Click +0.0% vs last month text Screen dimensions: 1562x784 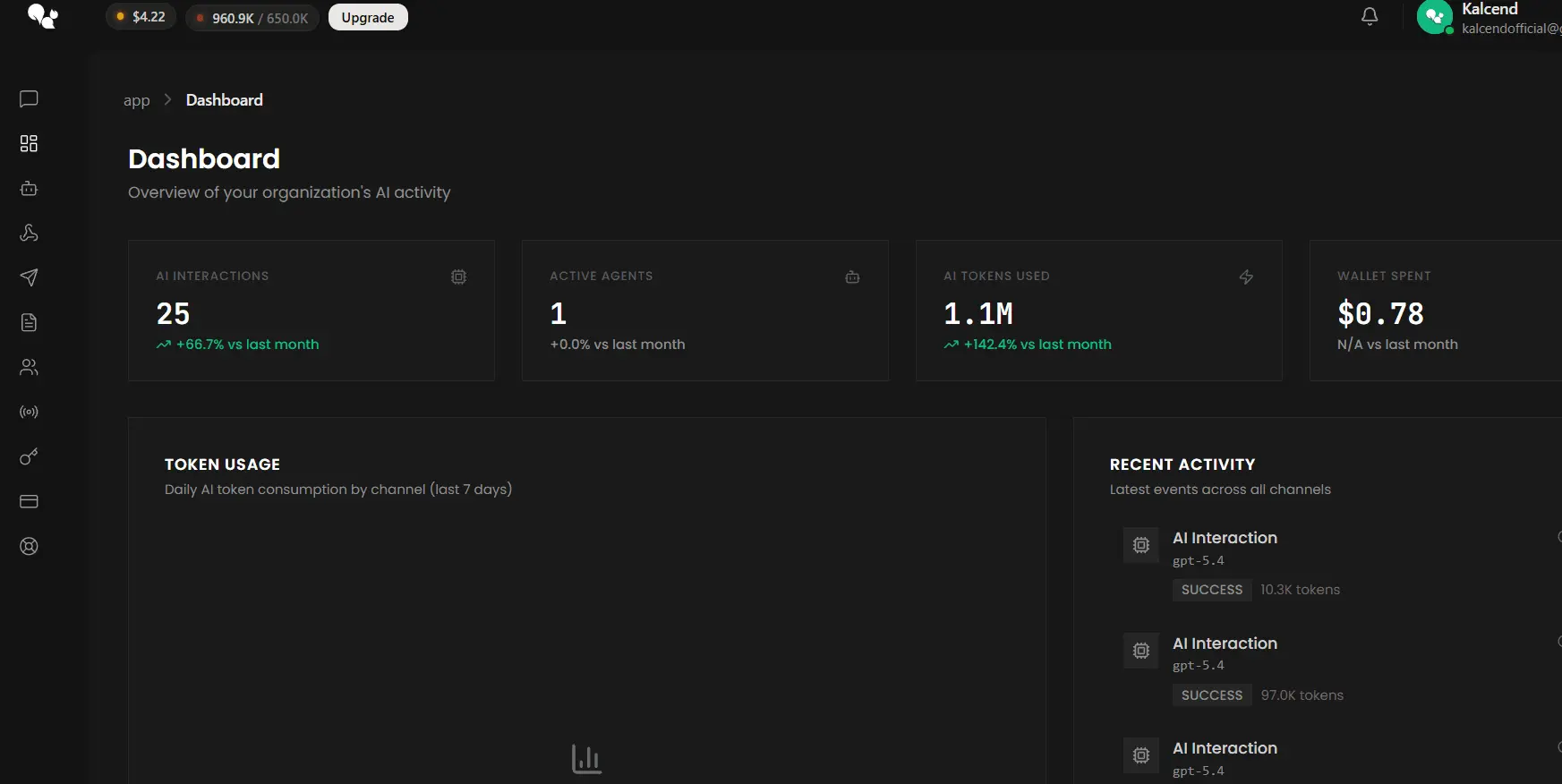coord(618,345)
